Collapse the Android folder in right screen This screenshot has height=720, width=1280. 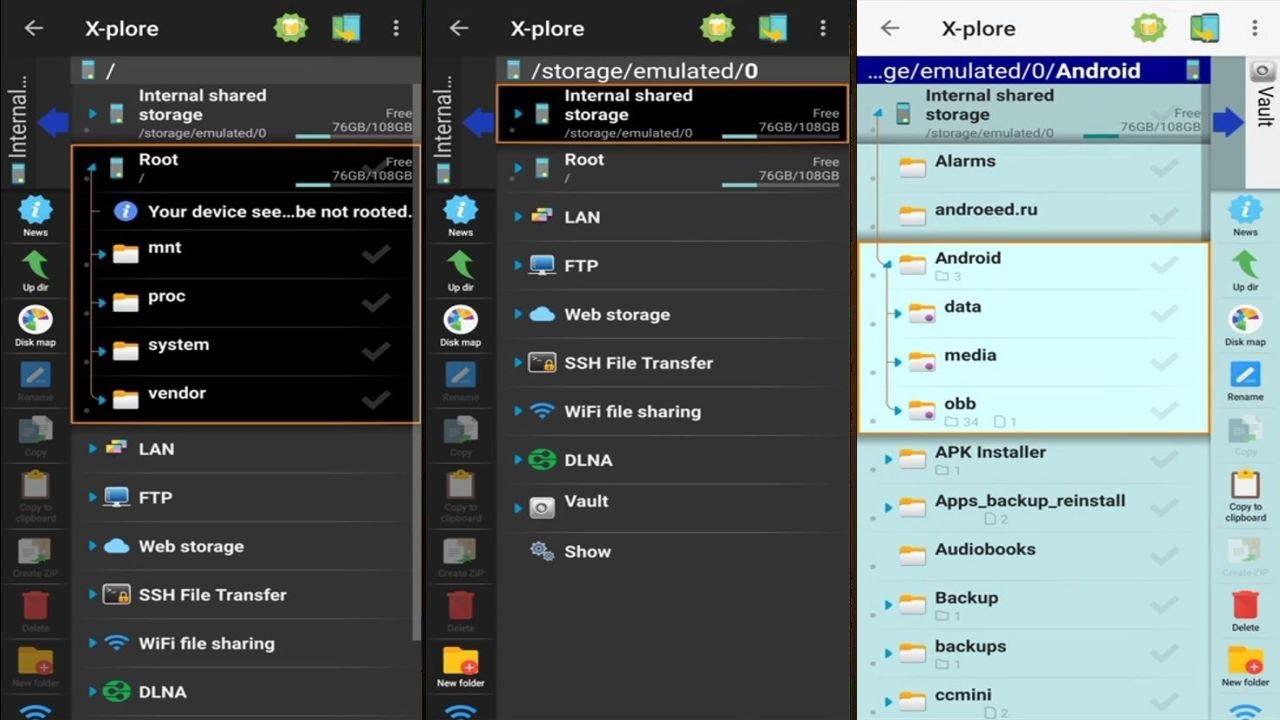click(888, 265)
